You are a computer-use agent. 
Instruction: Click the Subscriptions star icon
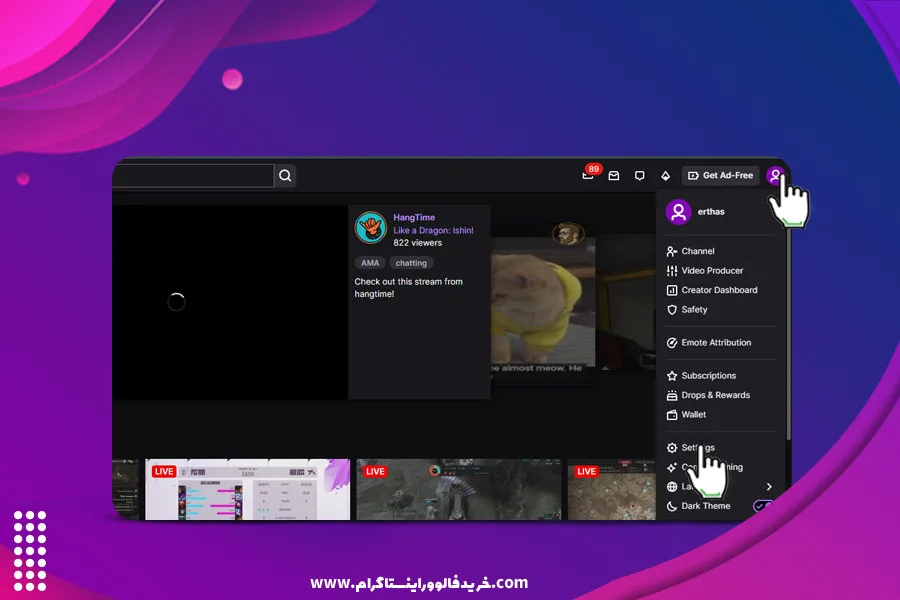click(x=672, y=376)
